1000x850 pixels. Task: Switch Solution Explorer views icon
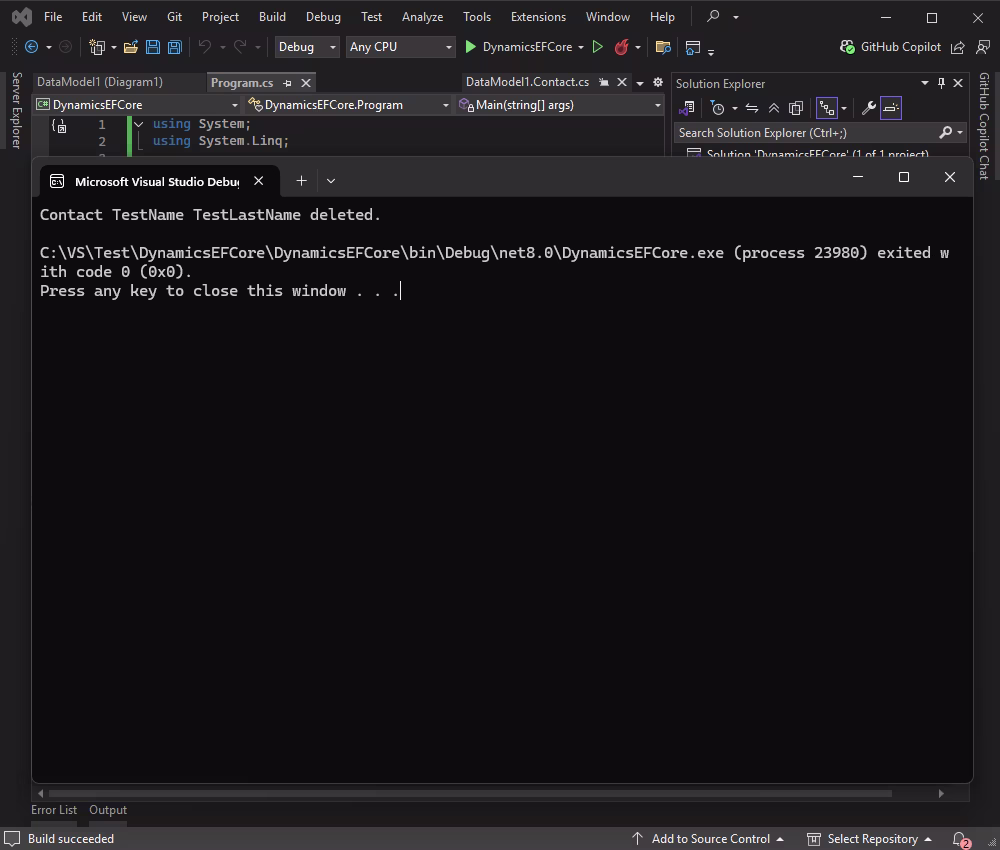point(687,108)
